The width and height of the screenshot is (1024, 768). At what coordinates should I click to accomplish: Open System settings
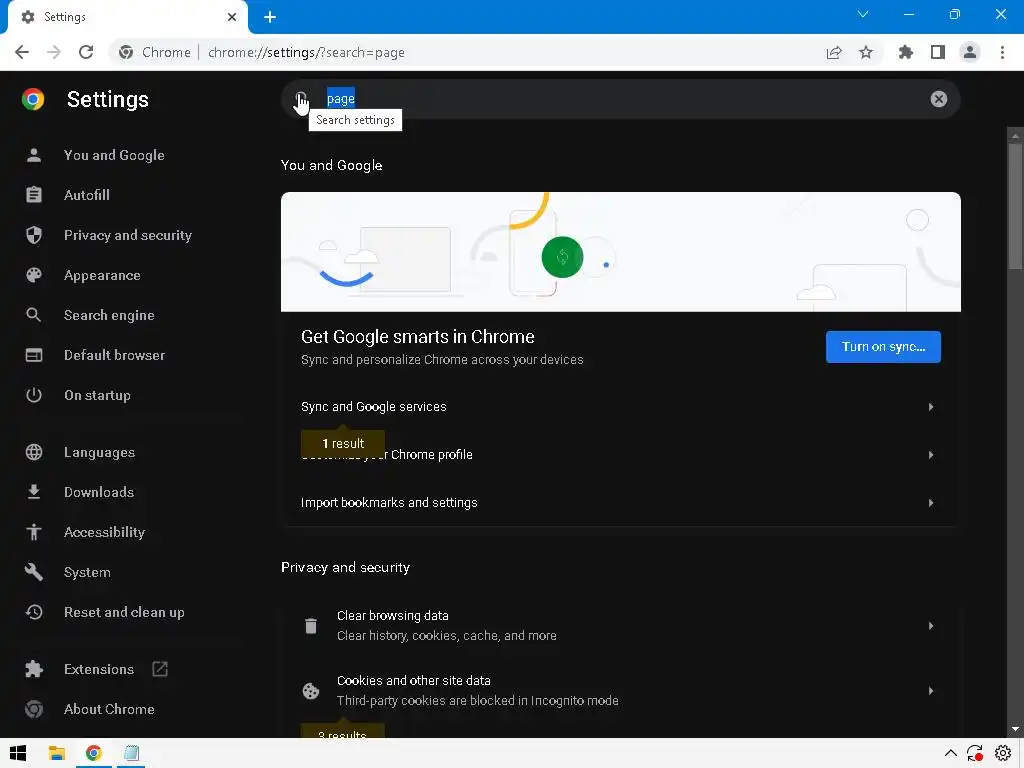[x=87, y=572]
